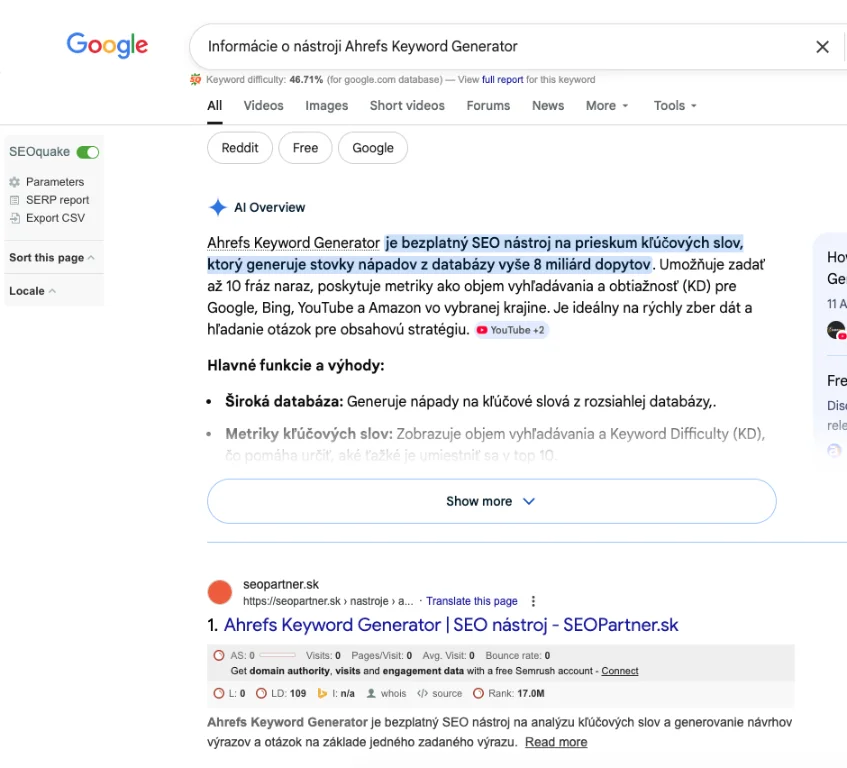Turn off the SEOquake toggle
Screen dimensions: 847x768
pos(88,152)
